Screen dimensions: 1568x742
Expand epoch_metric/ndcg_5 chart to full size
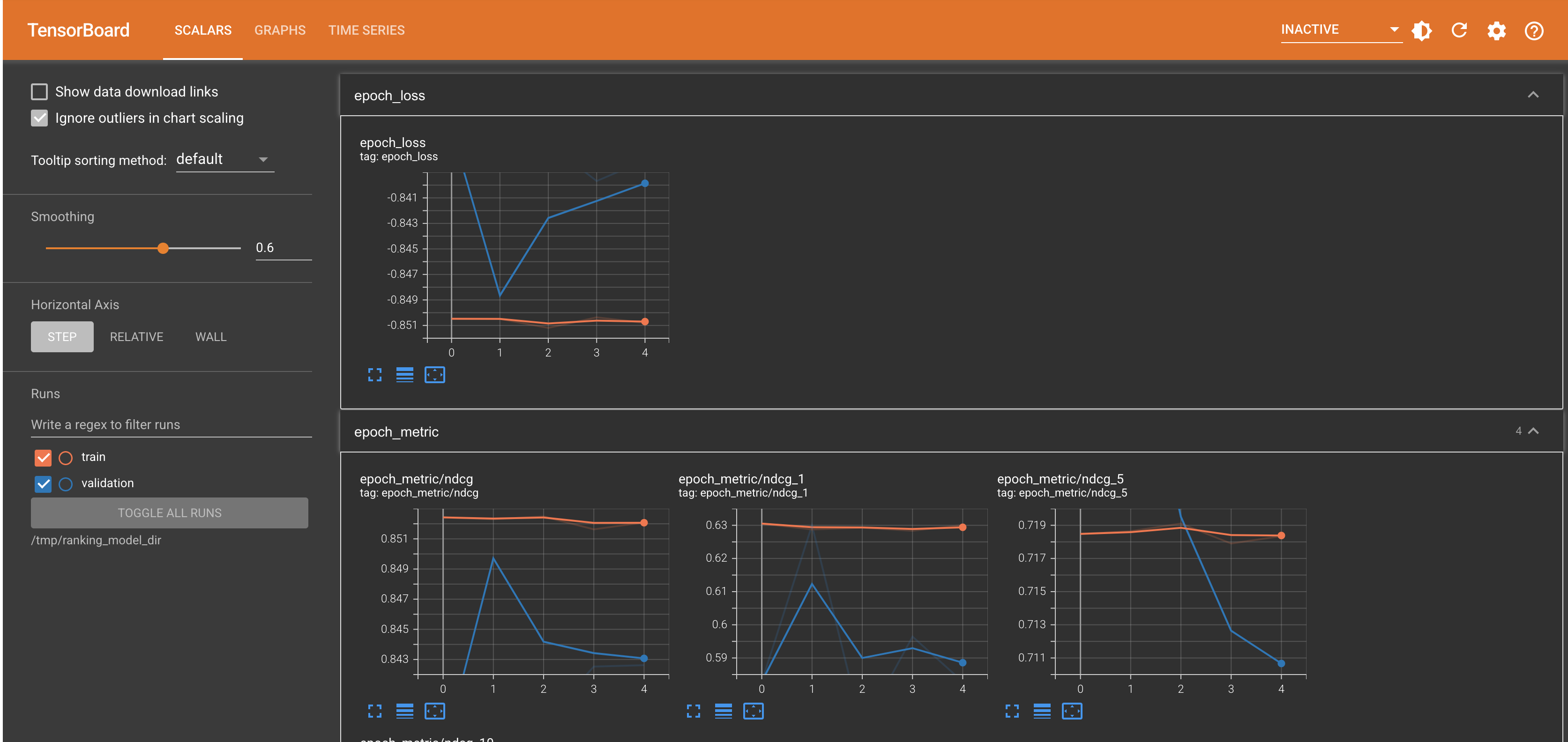[x=1012, y=711]
